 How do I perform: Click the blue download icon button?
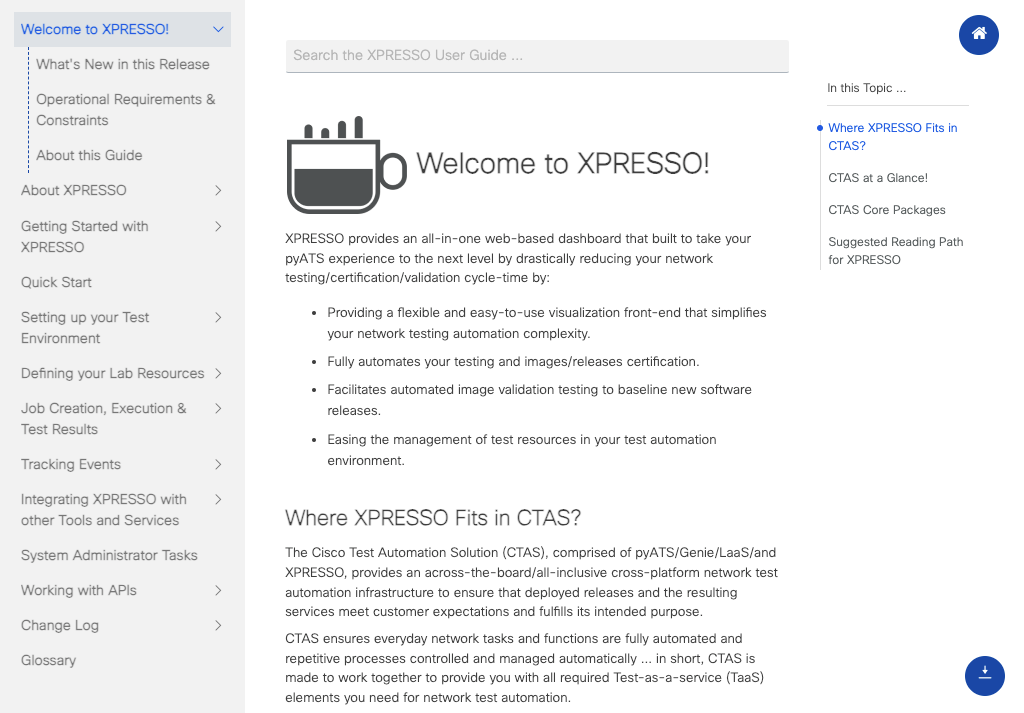[984, 676]
